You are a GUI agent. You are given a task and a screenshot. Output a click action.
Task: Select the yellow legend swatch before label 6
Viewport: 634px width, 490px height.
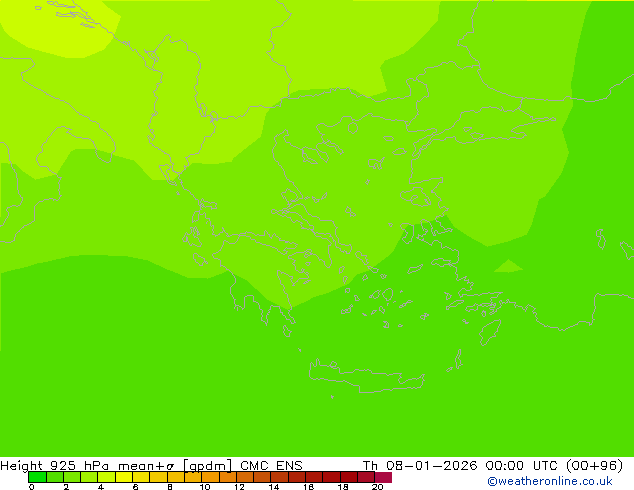[124, 477]
